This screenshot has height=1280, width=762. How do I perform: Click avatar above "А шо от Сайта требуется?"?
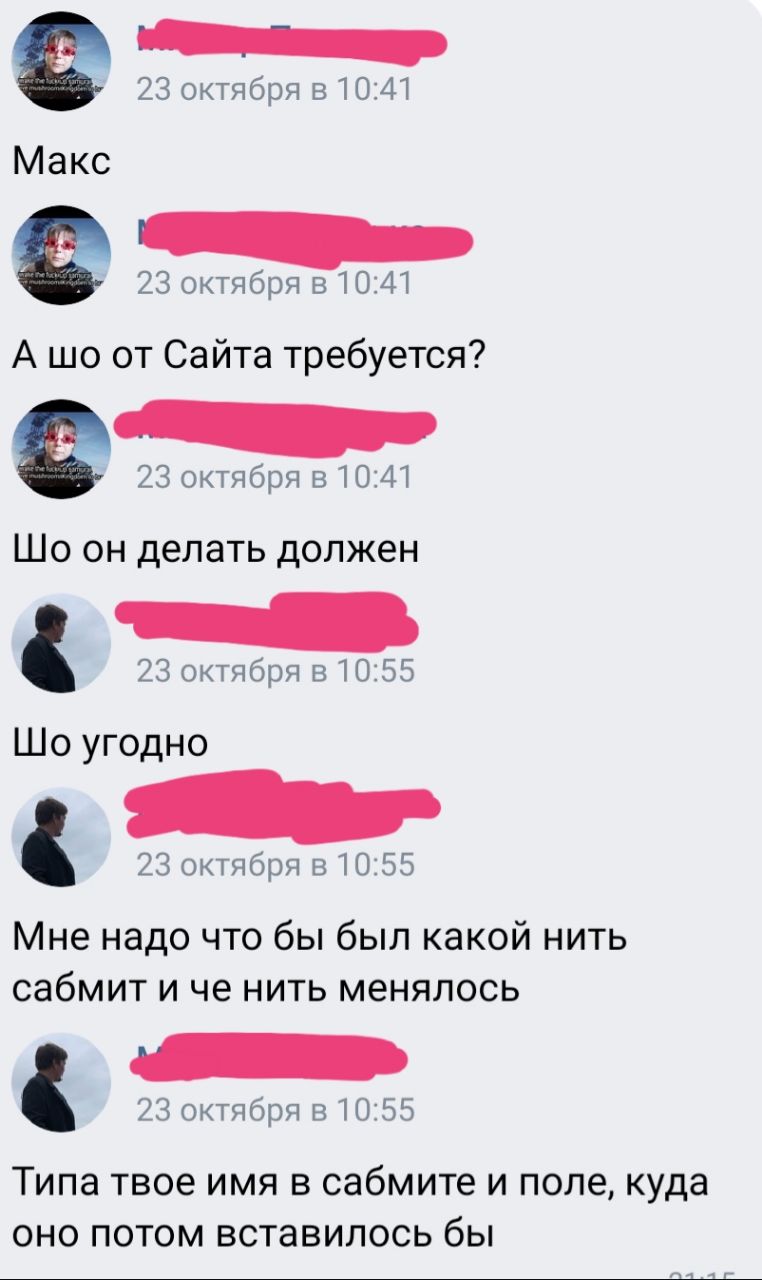[61, 252]
